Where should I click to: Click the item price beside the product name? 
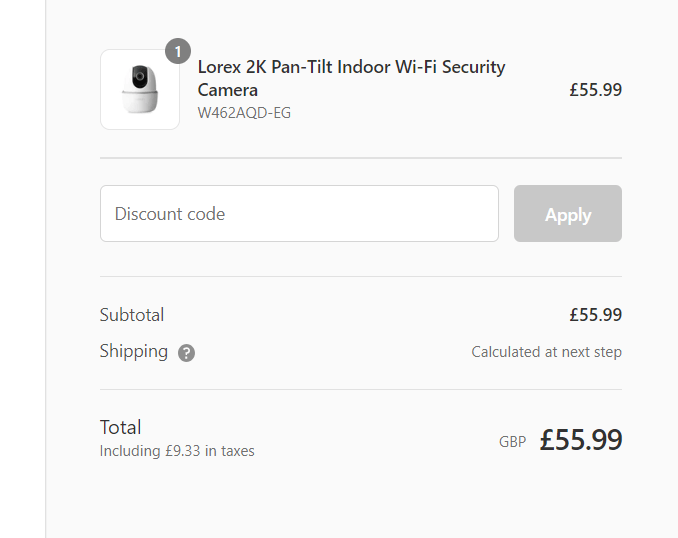[595, 90]
